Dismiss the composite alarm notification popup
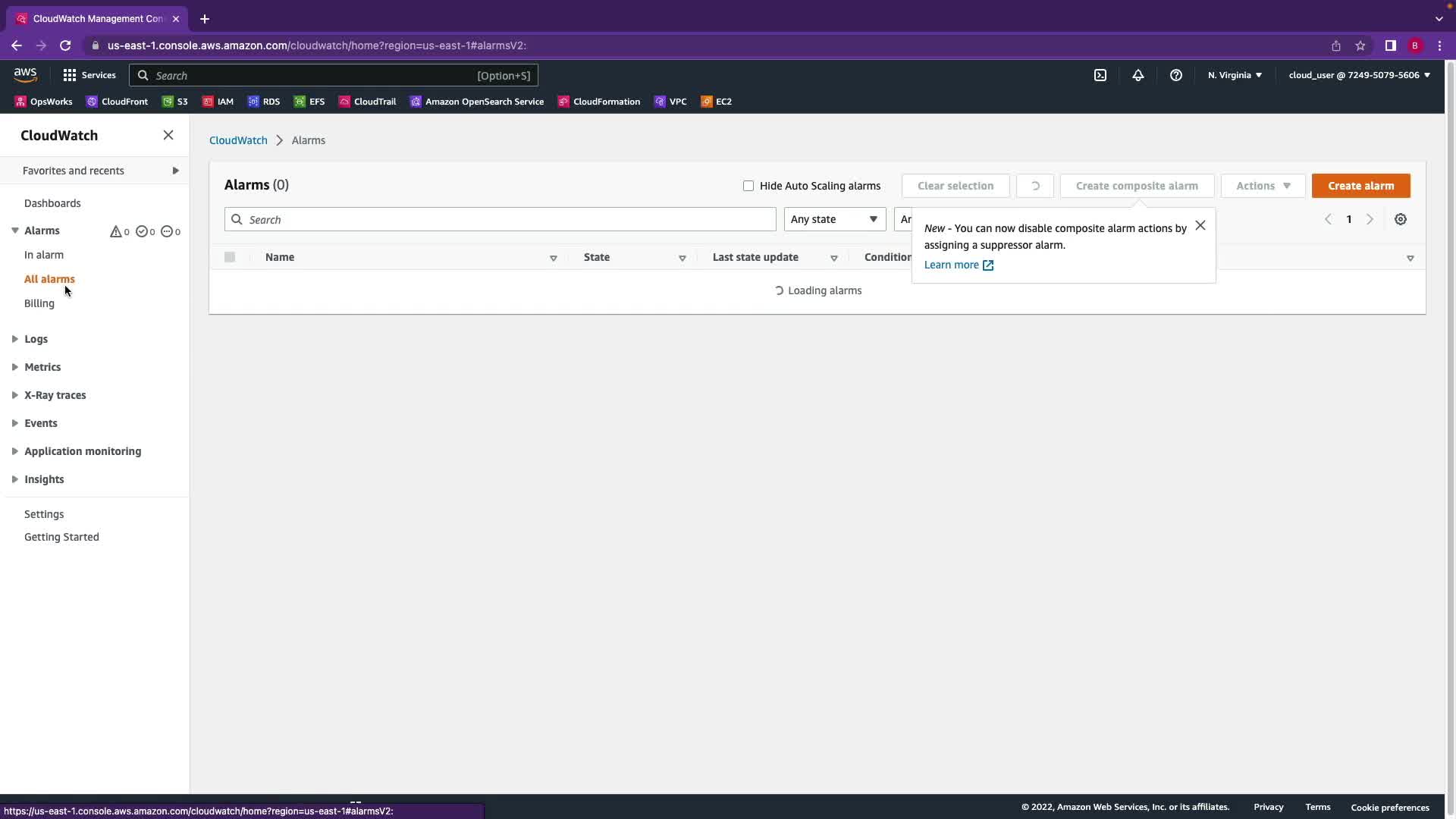1456x819 pixels. point(1200,225)
